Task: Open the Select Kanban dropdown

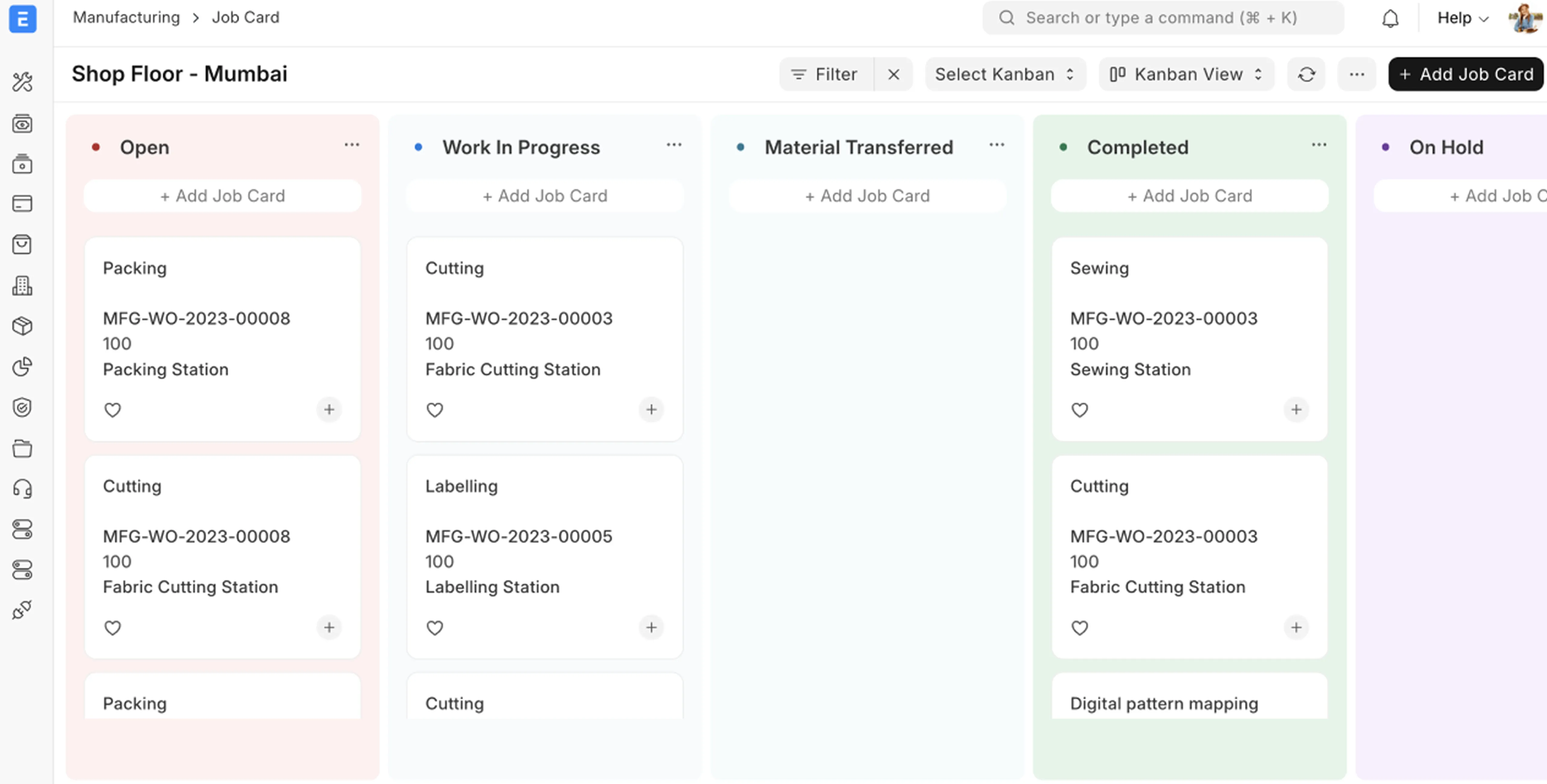Action: pyautogui.click(x=1005, y=74)
